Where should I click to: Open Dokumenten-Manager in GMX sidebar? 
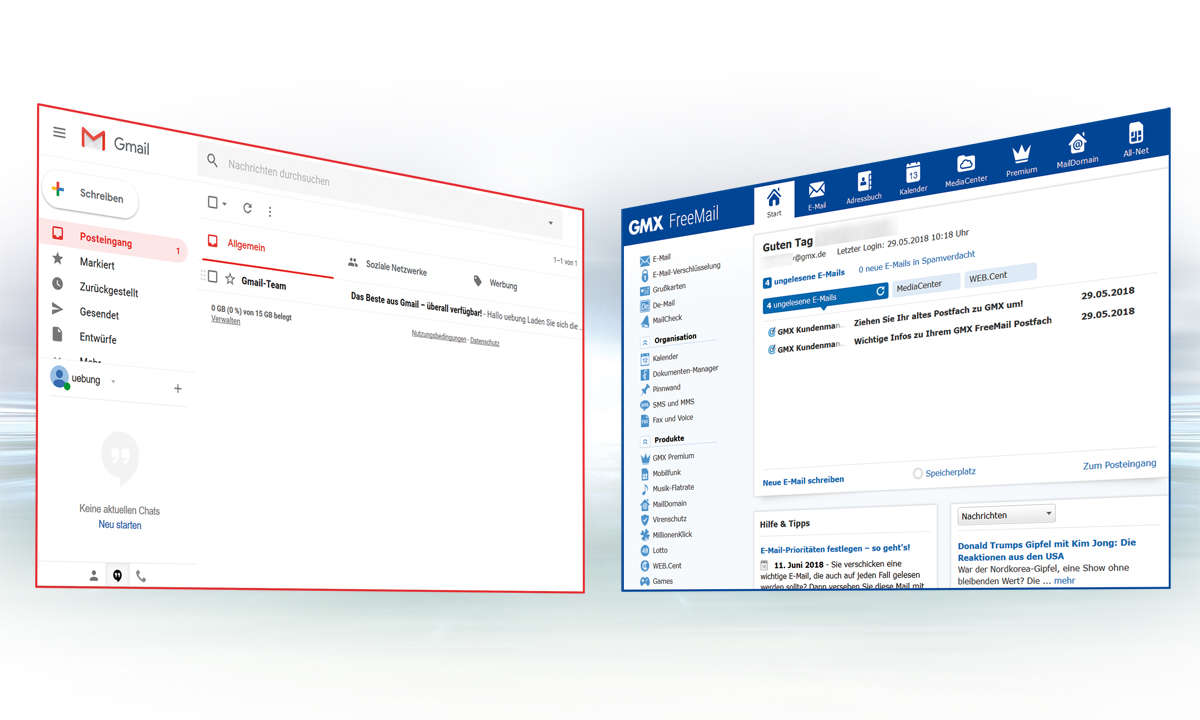pos(679,372)
